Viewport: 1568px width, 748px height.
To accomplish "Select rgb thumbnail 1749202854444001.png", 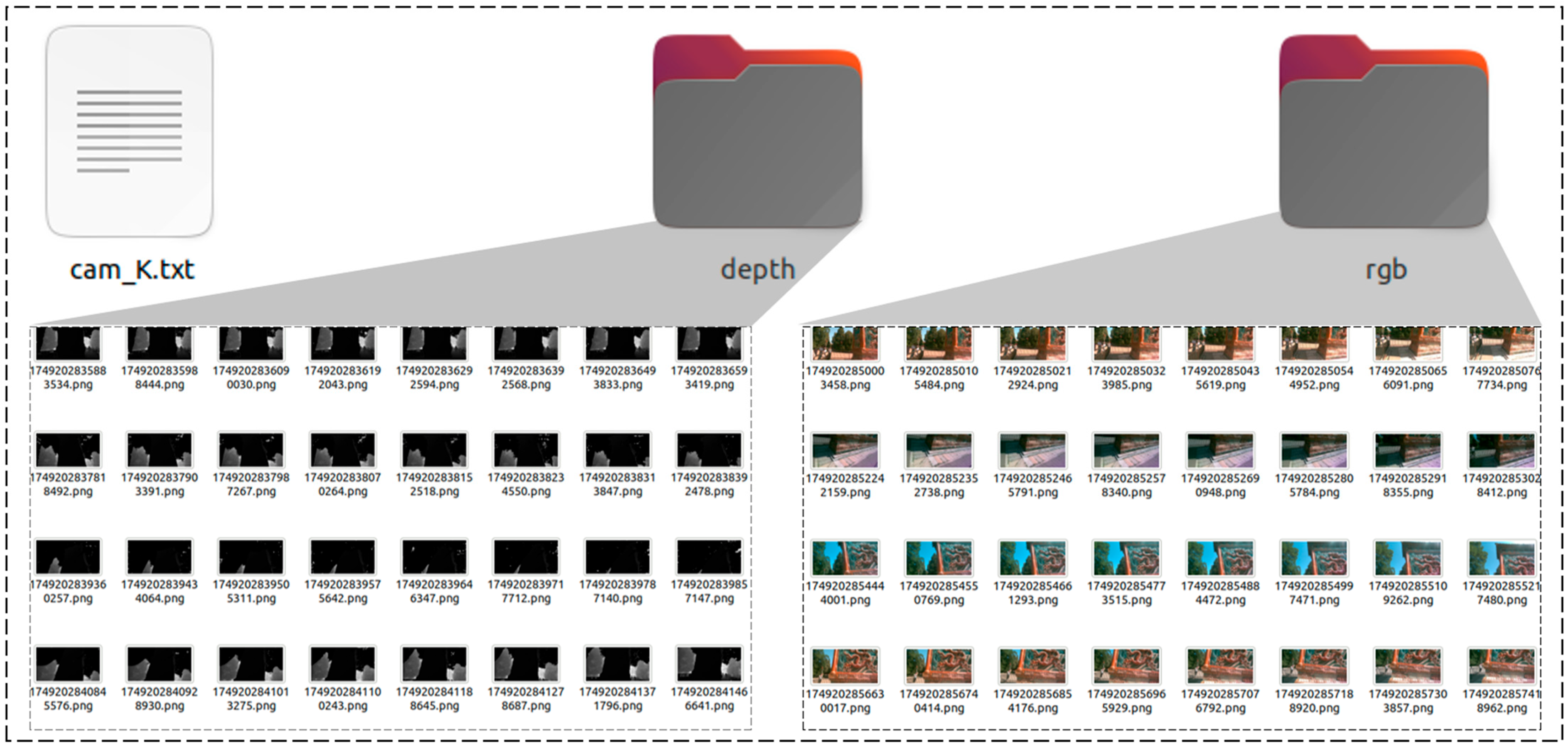I will 845,558.
